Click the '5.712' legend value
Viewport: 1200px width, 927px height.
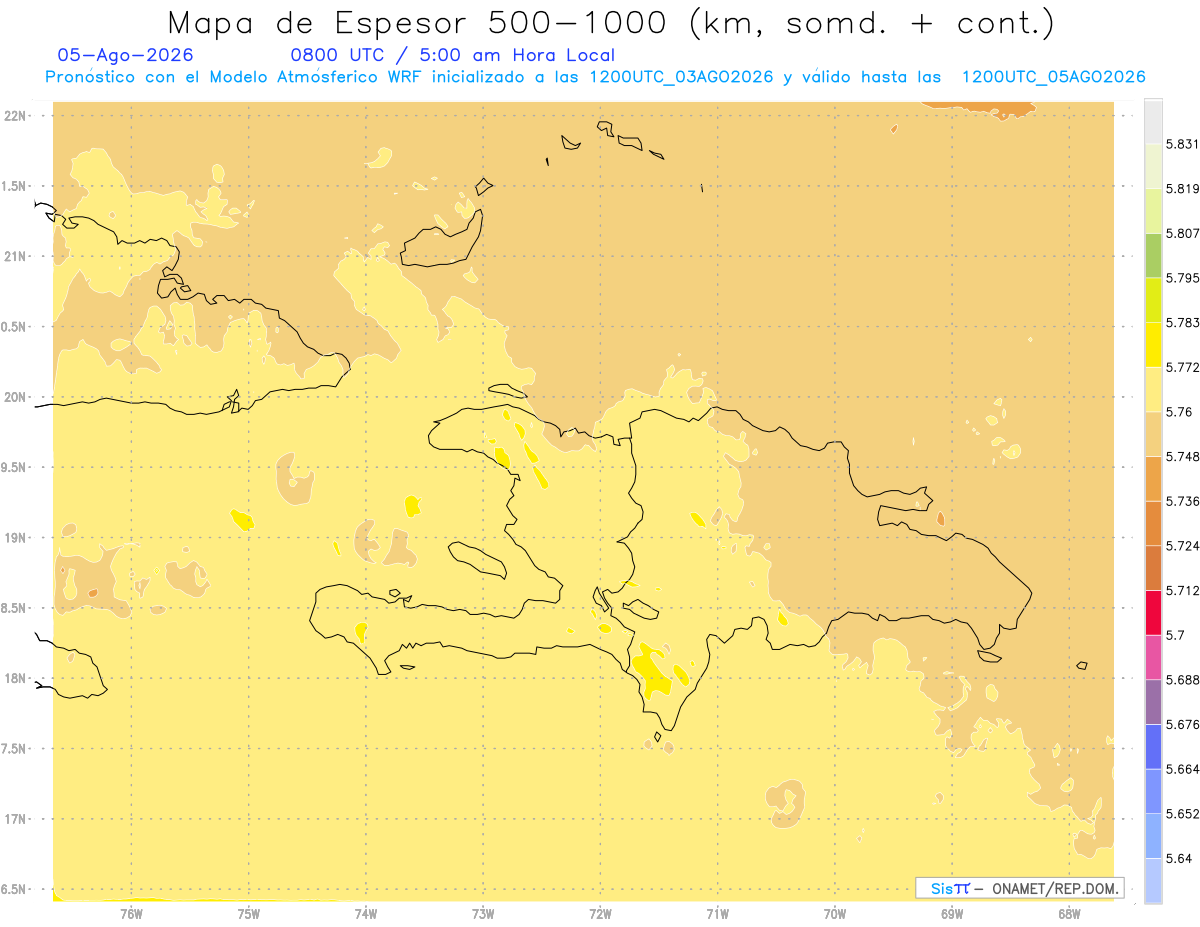pyautogui.click(x=1183, y=590)
